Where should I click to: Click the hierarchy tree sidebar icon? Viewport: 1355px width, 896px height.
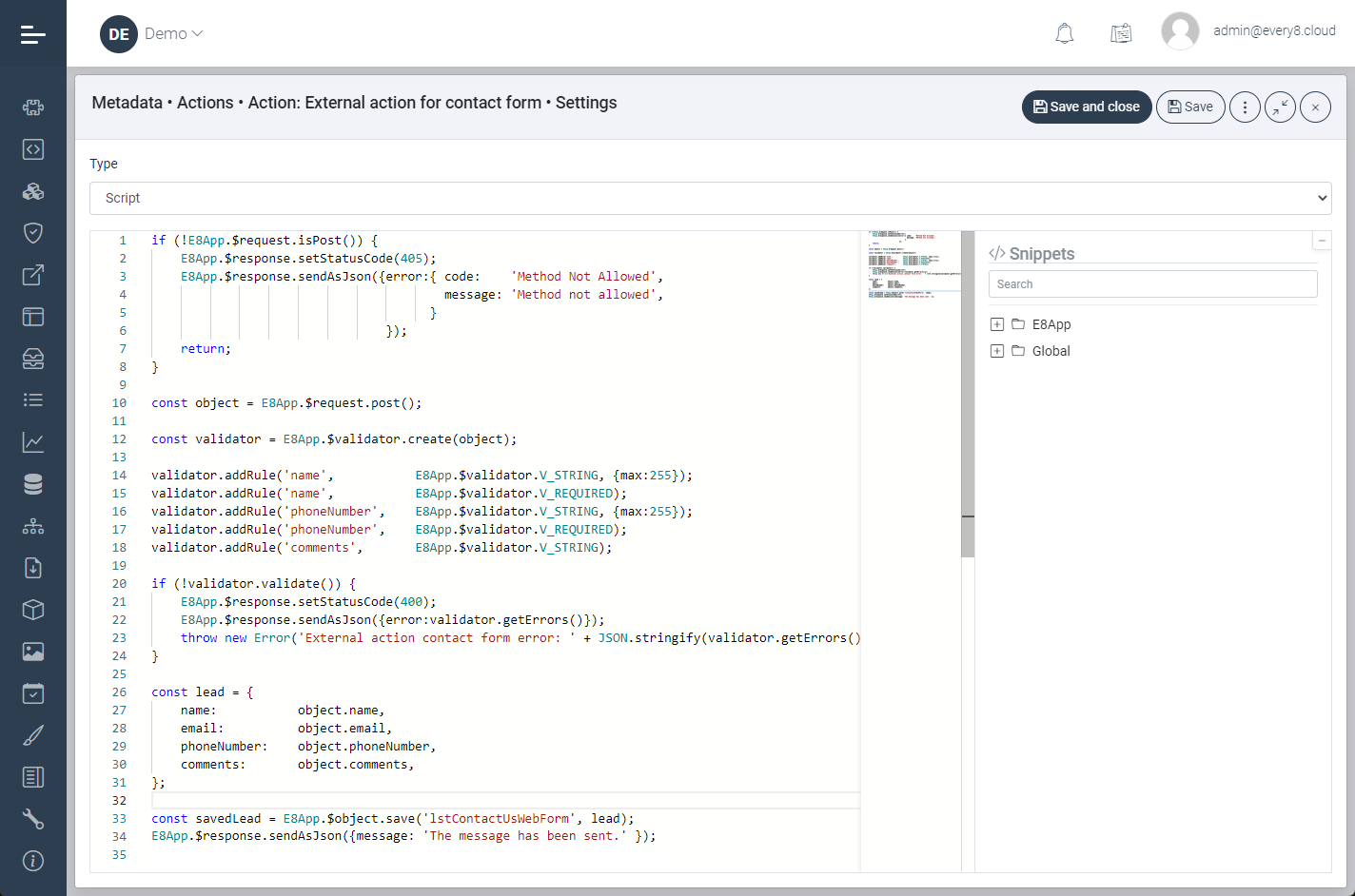(33, 526)
